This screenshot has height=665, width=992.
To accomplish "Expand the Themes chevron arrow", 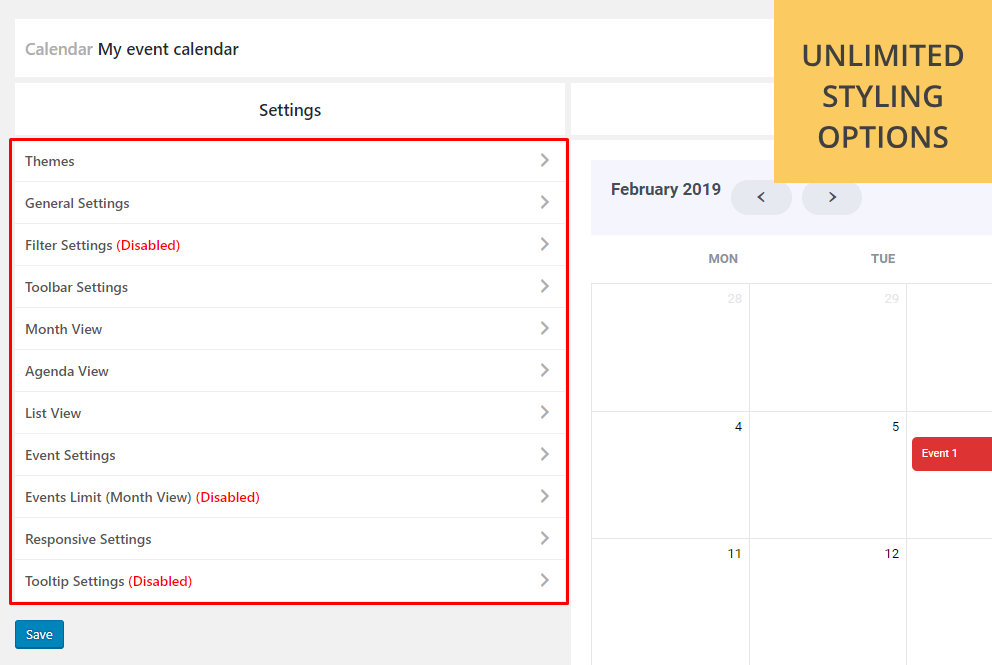I will pyautogui.click(x=544, y=160).
